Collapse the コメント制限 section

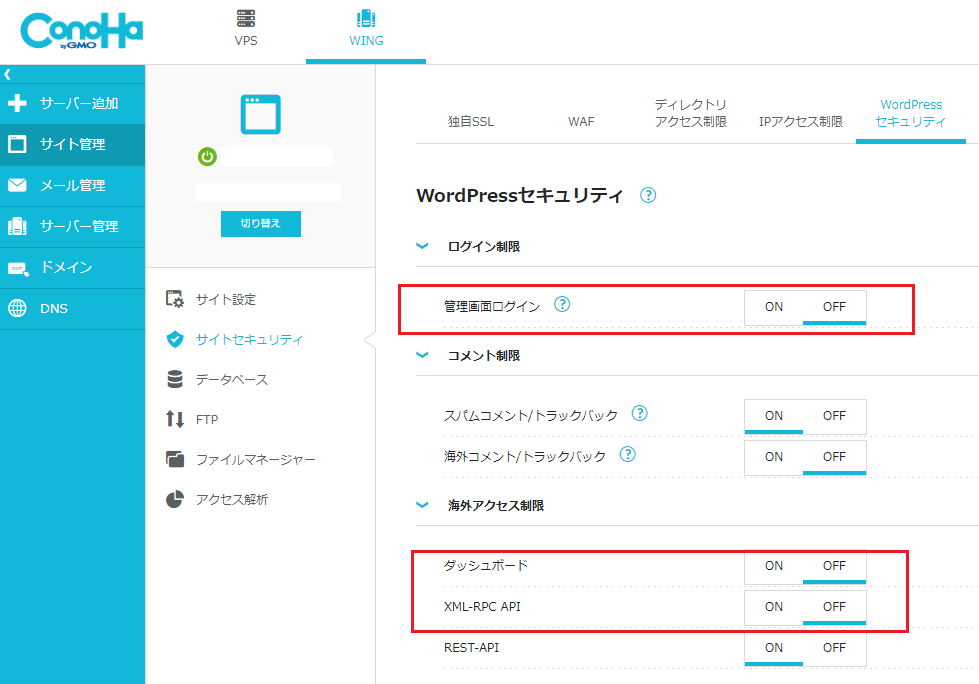coord(423,355)
